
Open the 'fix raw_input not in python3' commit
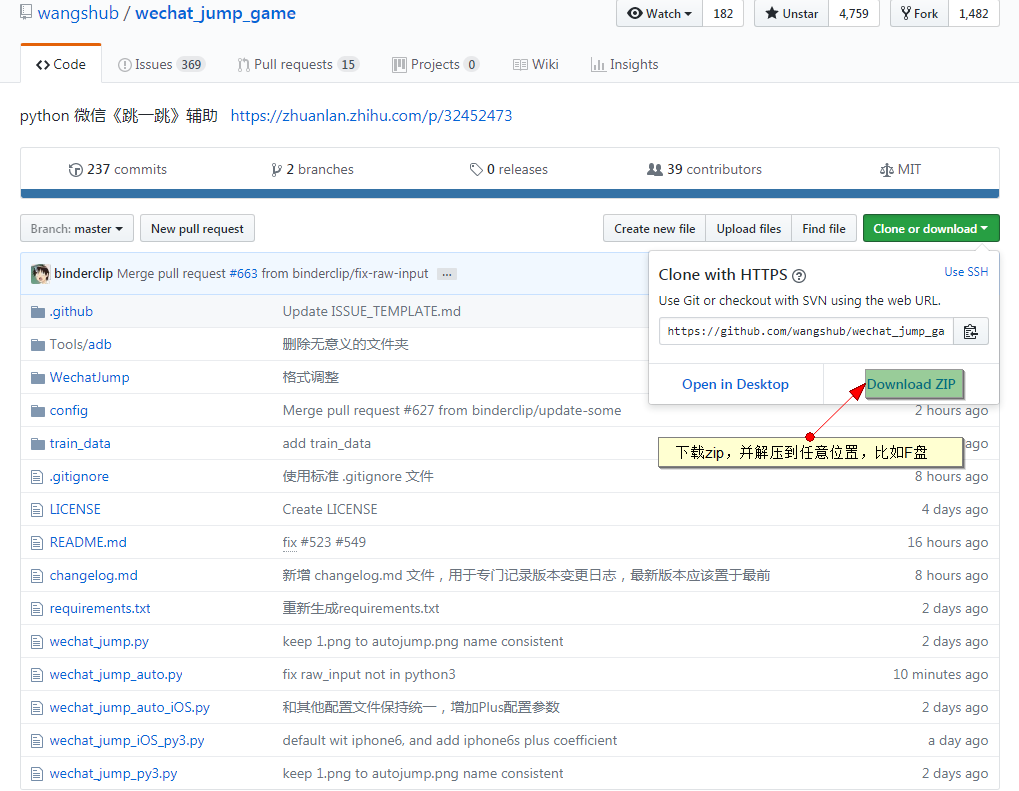pos(368,675)
